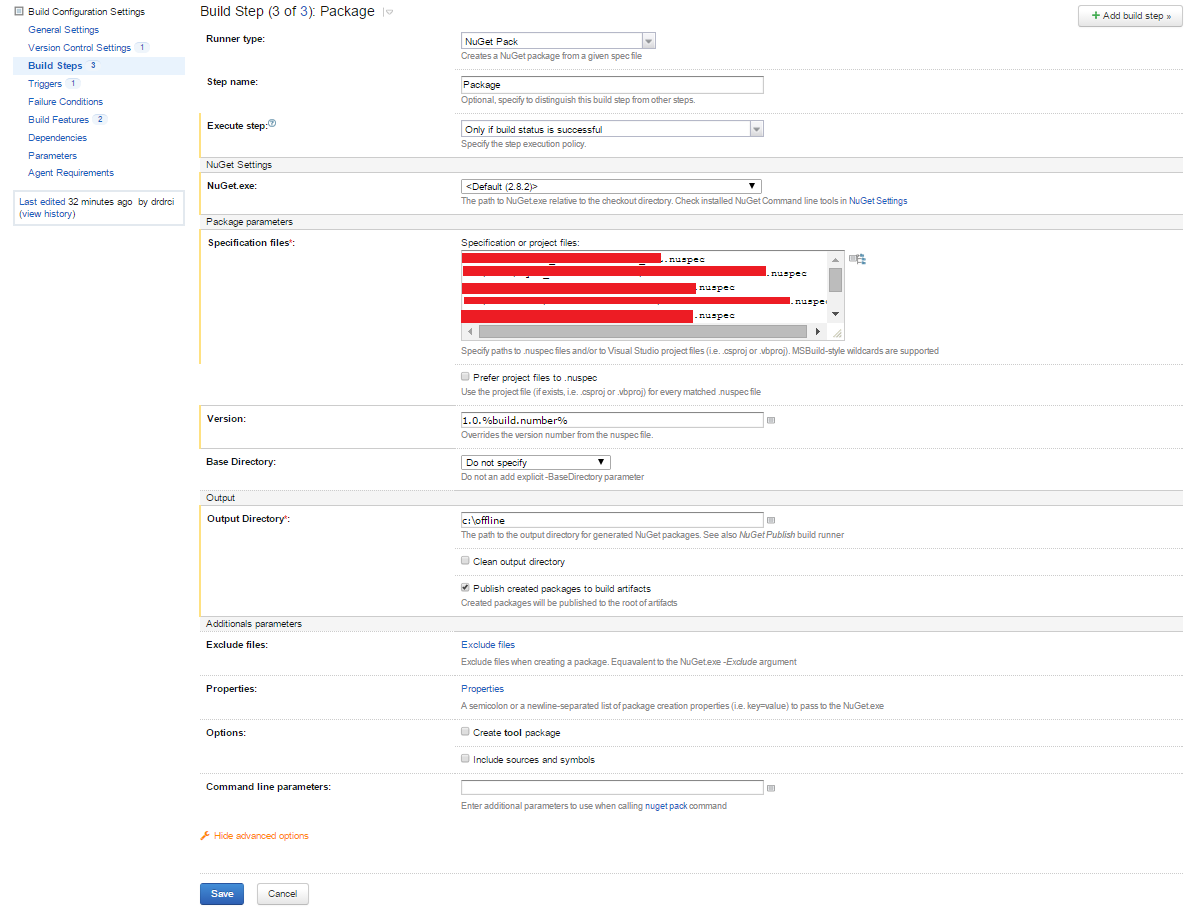Open the arrow menu beside the Package title
Viewport: 1189px width, 912px height.
point(389,13)
